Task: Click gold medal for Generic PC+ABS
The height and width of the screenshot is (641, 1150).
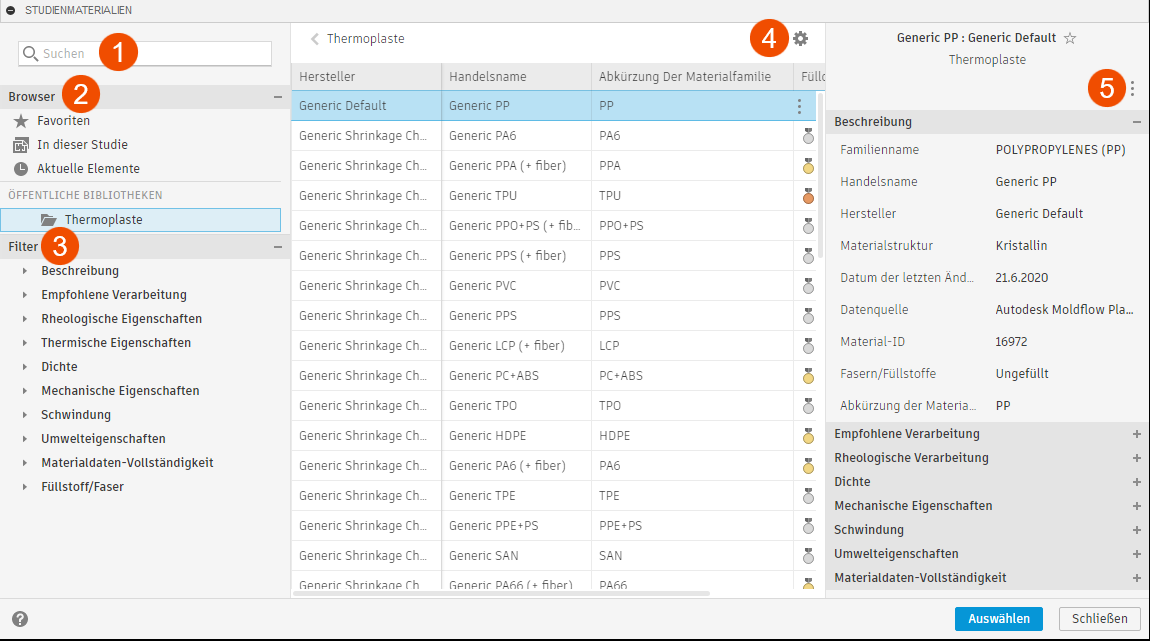Action: pos(808,376)
